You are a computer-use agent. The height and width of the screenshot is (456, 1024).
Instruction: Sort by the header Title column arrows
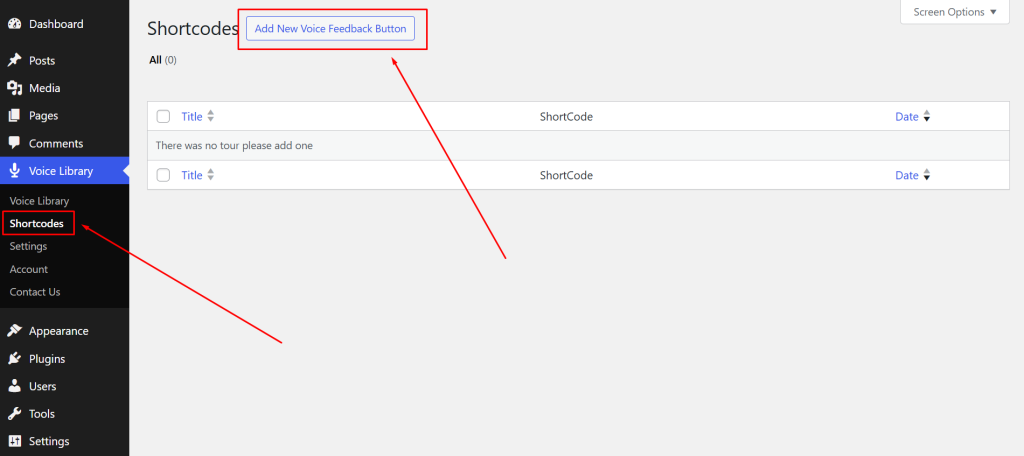(210, 117)
